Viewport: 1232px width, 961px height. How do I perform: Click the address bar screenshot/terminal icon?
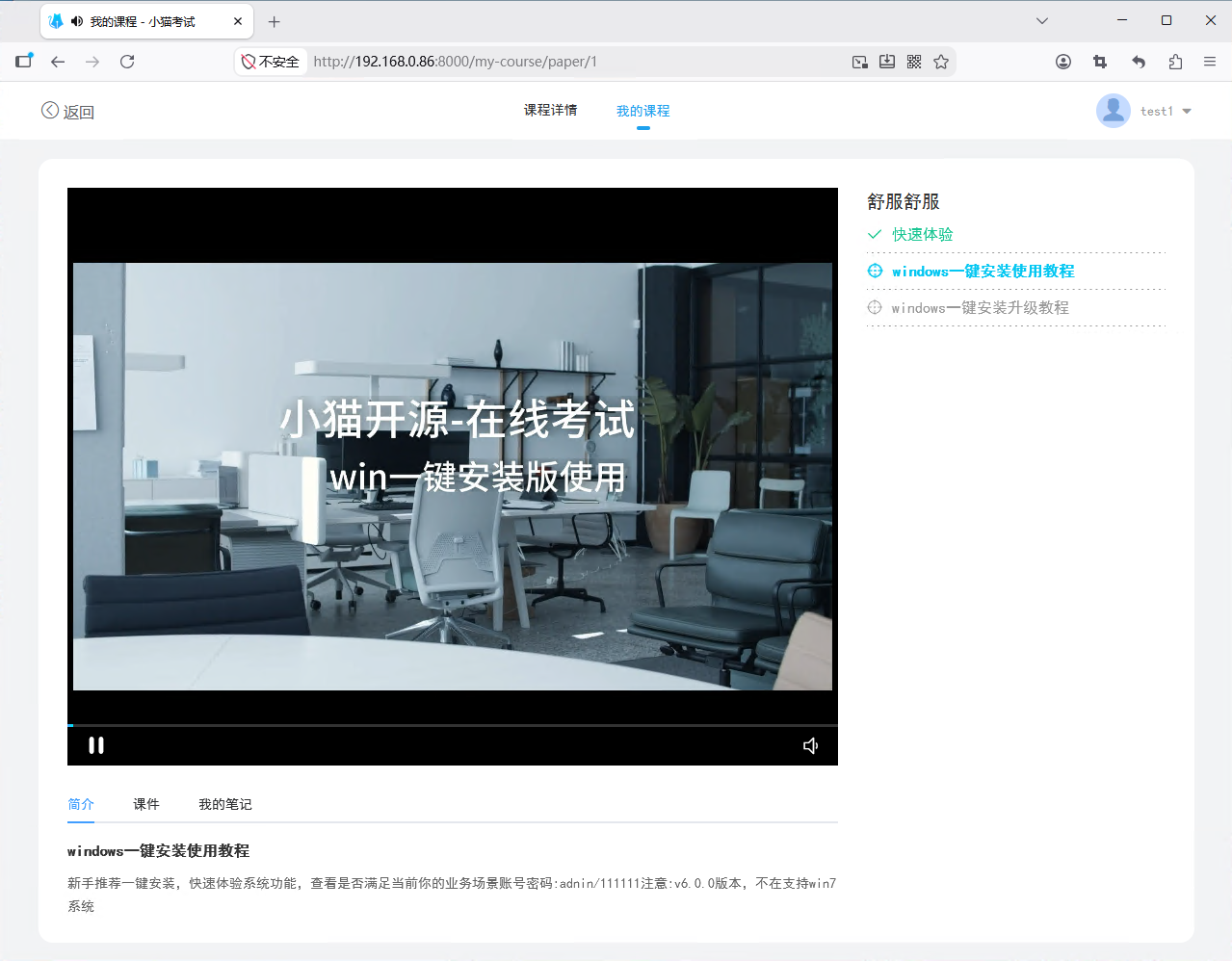point(860,62)
